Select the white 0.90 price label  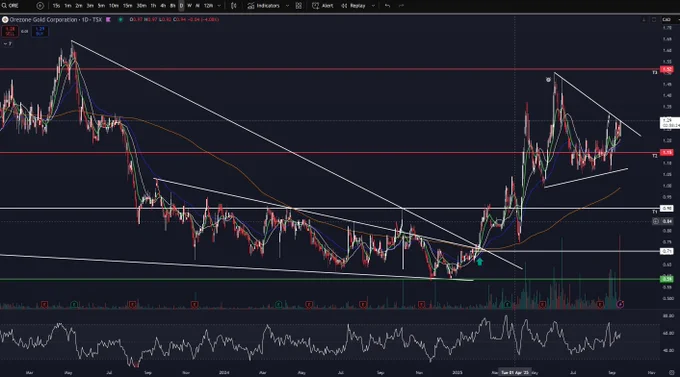pos(667,209)
